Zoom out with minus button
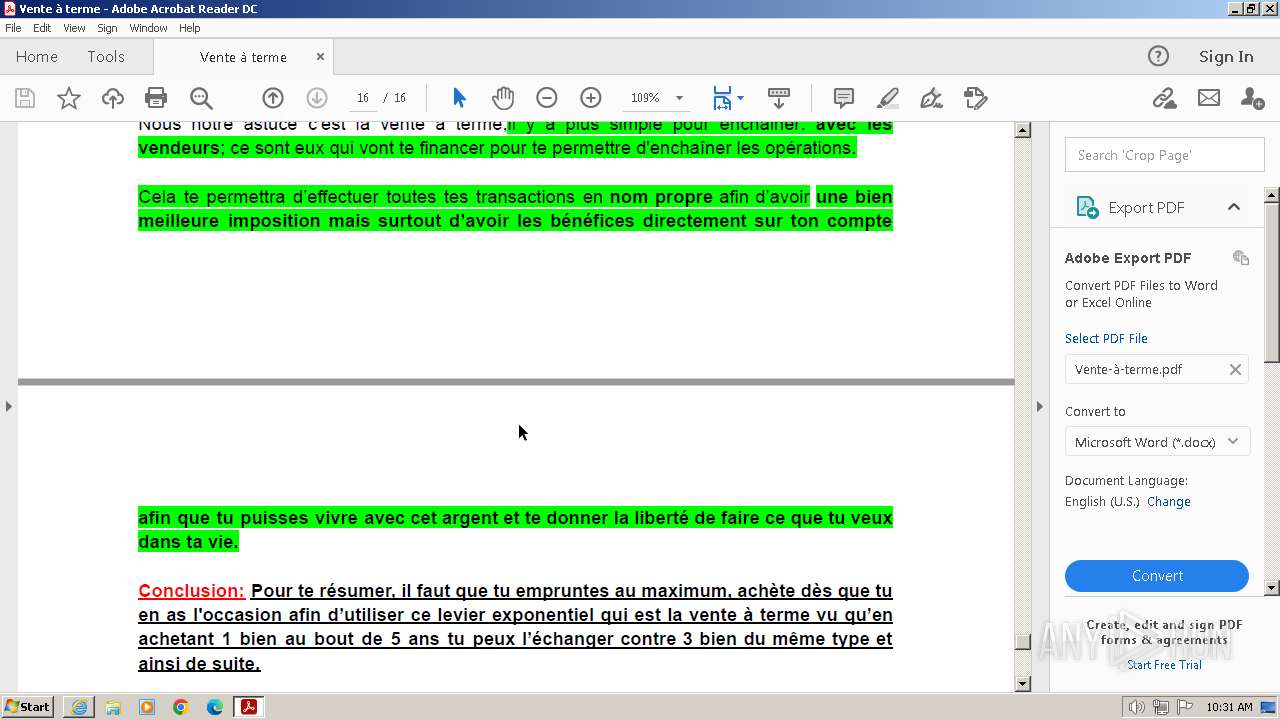This screenshot has height=720, width=1280. click(546, 98)
